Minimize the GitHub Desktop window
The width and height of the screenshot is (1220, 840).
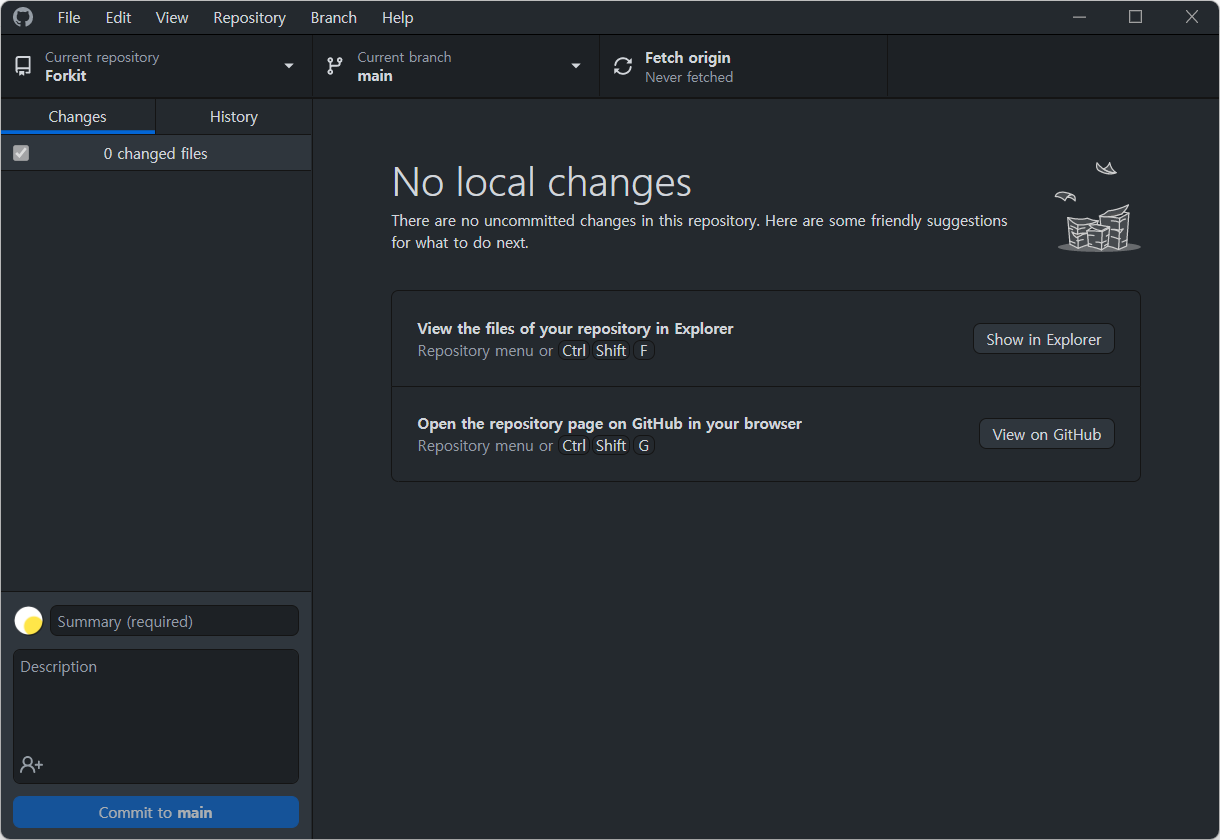tap(1079, 17)
